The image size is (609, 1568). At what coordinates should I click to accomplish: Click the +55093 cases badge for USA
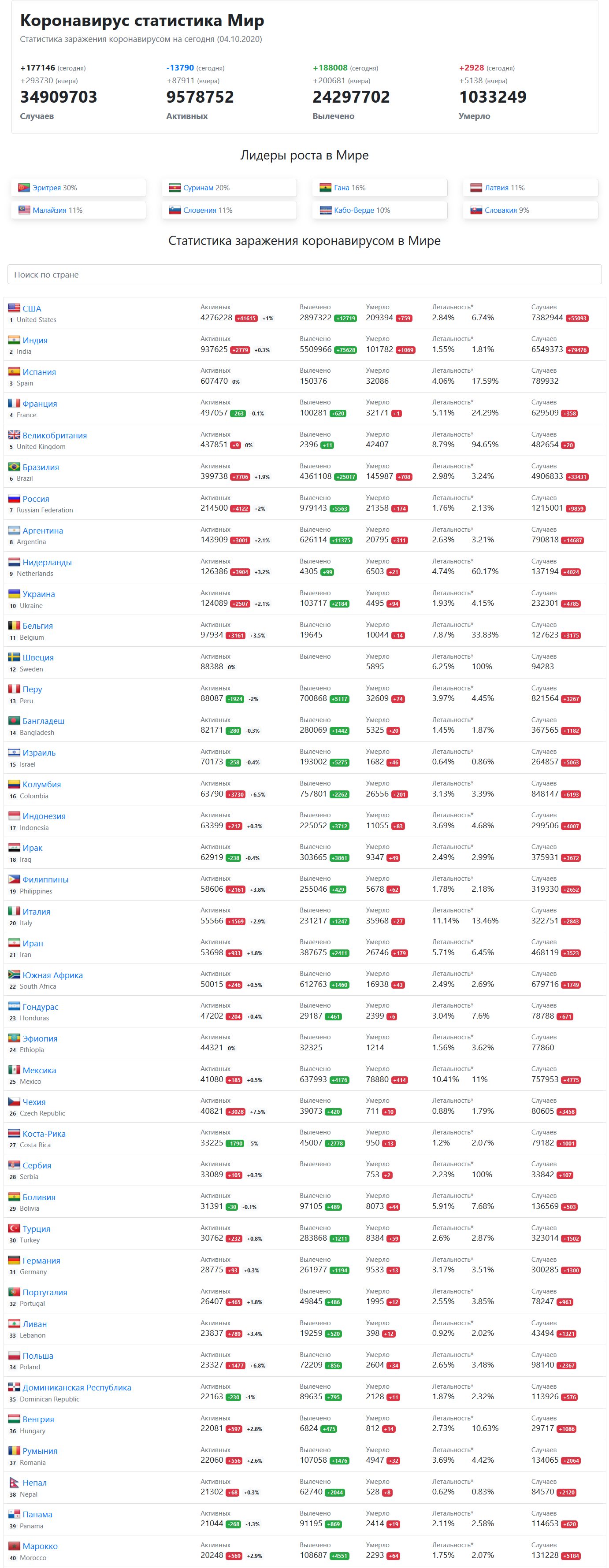tap(577, 319)
